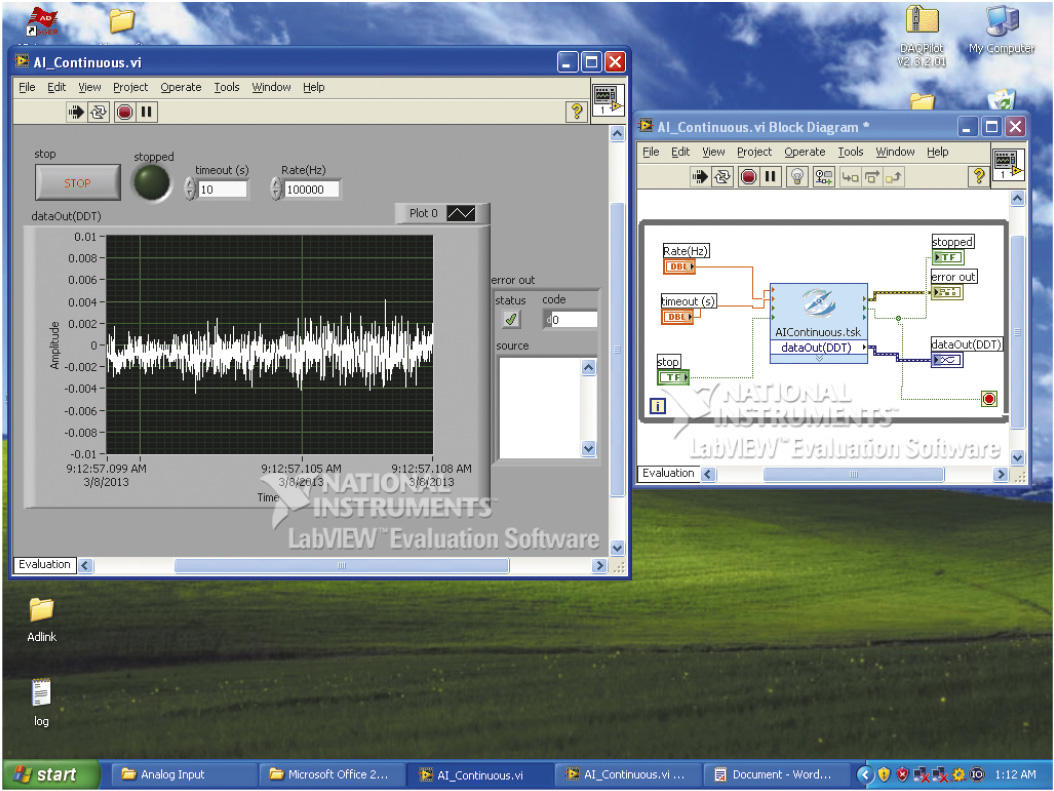Open the Window menu in front panel window
1054x791 pixels.
(x=272, y=87)
